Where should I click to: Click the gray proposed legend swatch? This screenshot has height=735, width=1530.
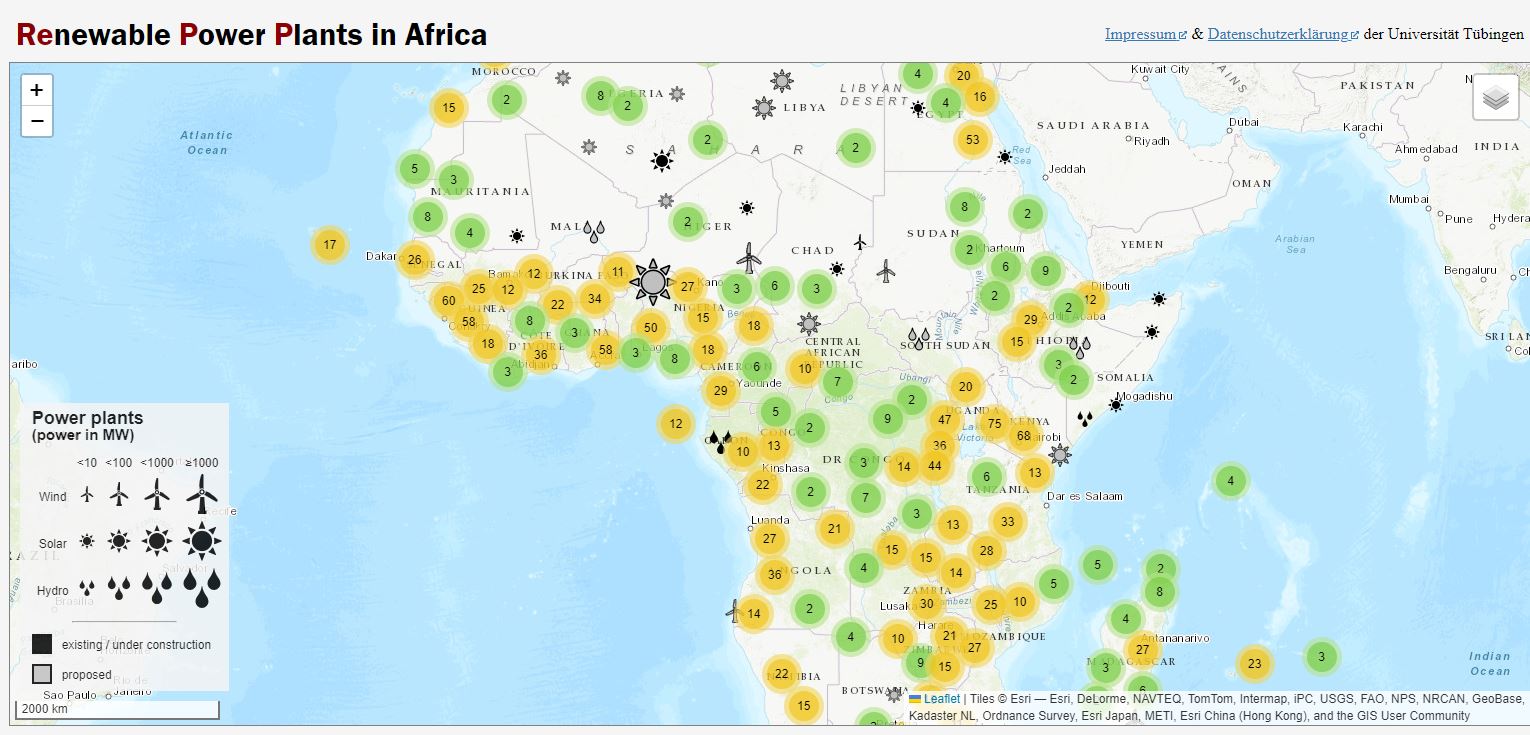pos(42,674)
